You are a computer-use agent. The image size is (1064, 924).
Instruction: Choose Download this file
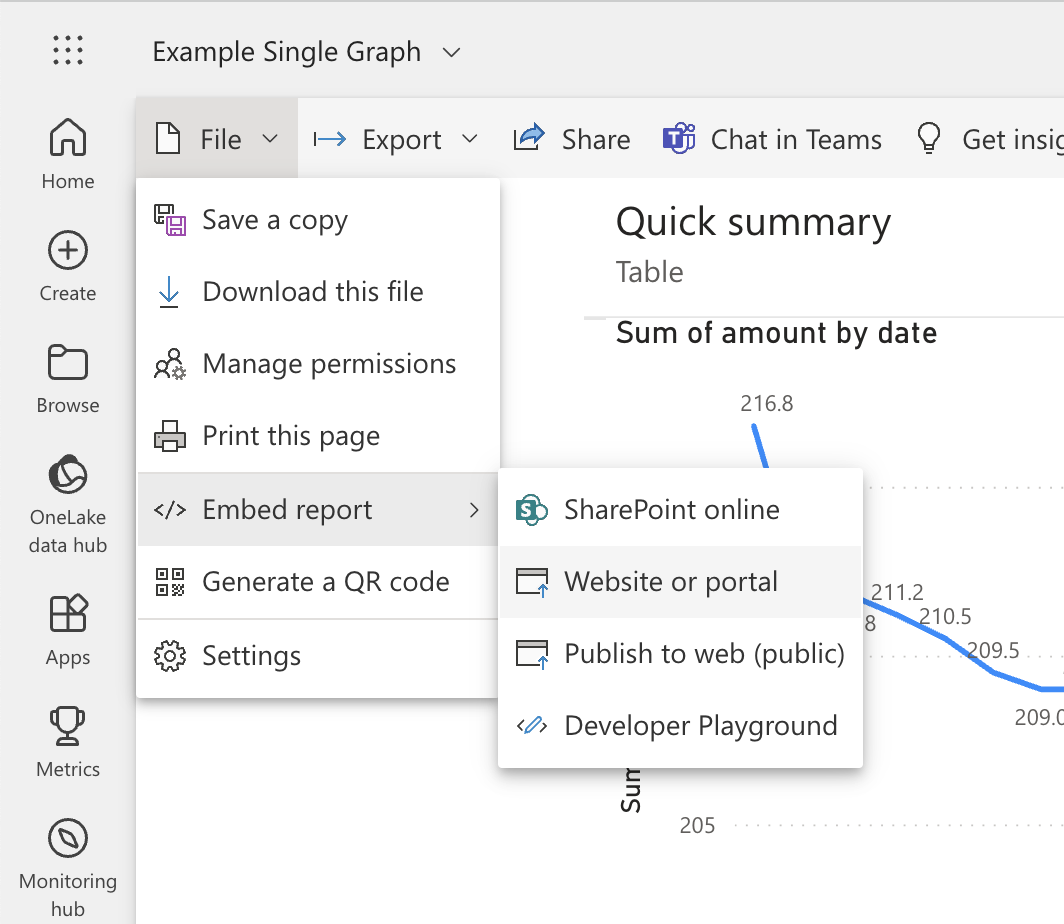312,292
